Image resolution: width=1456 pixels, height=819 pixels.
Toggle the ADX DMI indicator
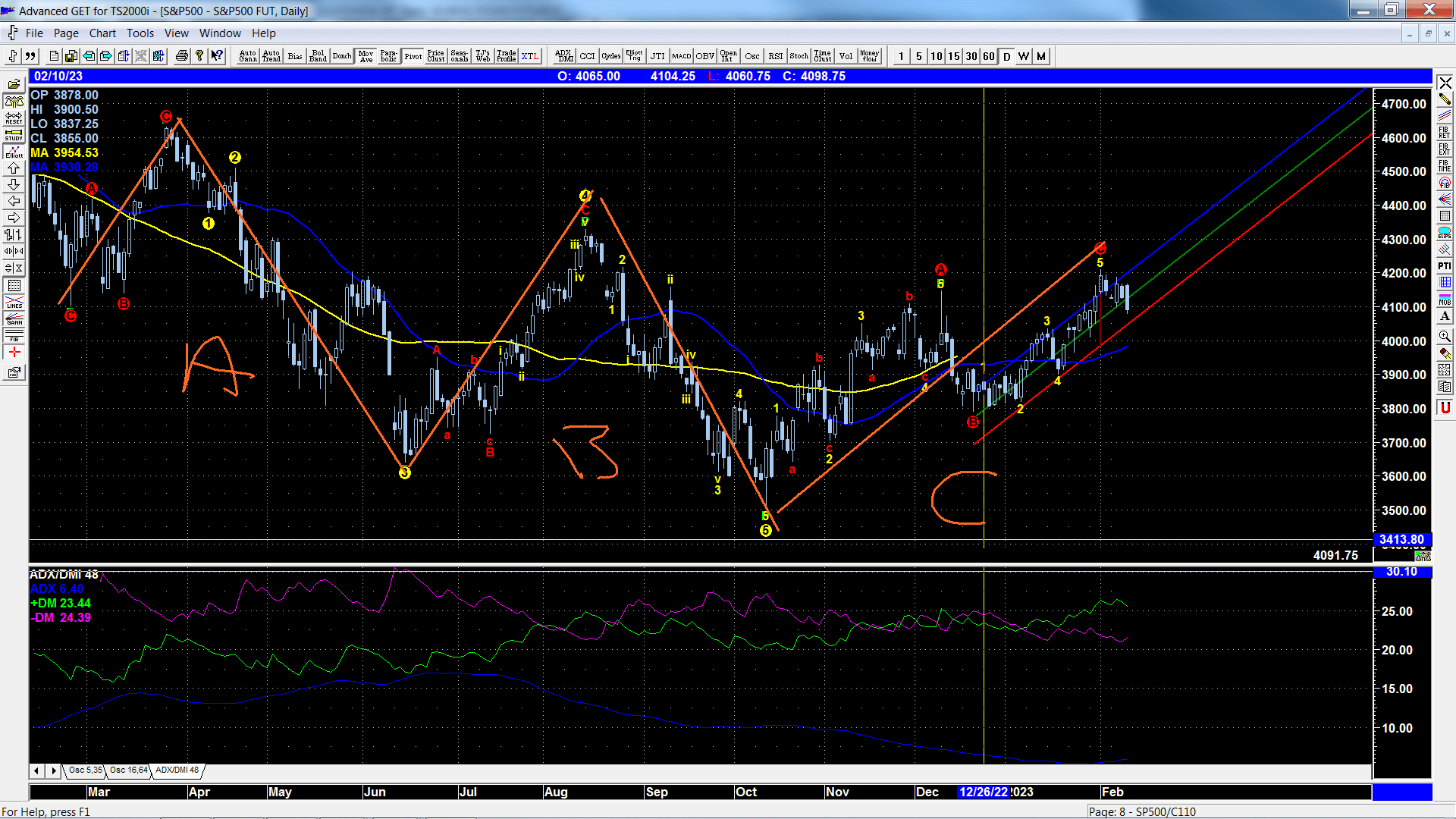[564, 56]
